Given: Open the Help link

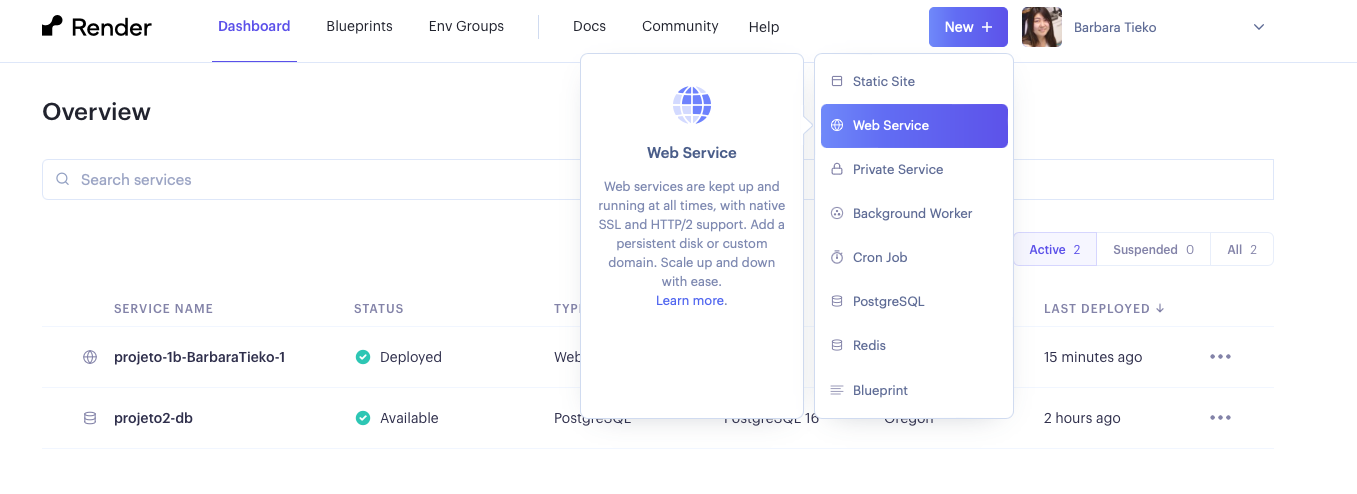Looking at the screenshot, I should click(764, 27).
